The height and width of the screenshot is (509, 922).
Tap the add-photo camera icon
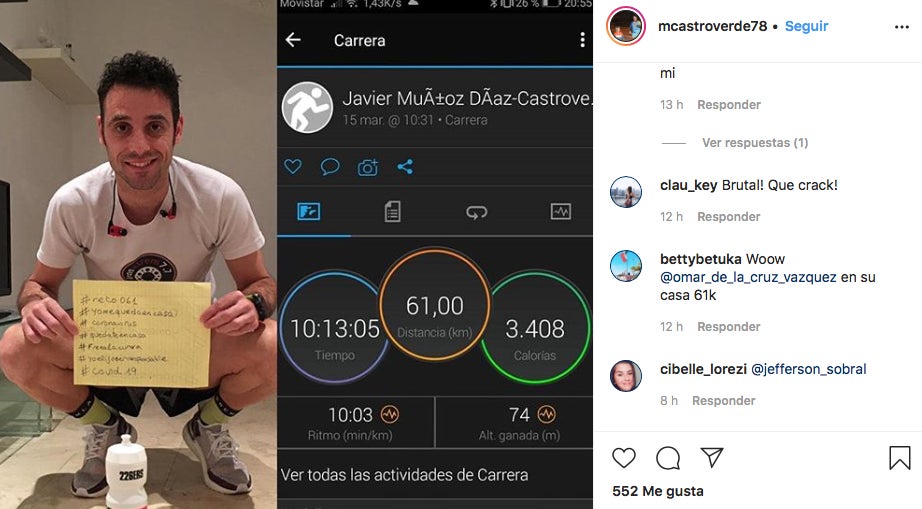coord(368,168)
